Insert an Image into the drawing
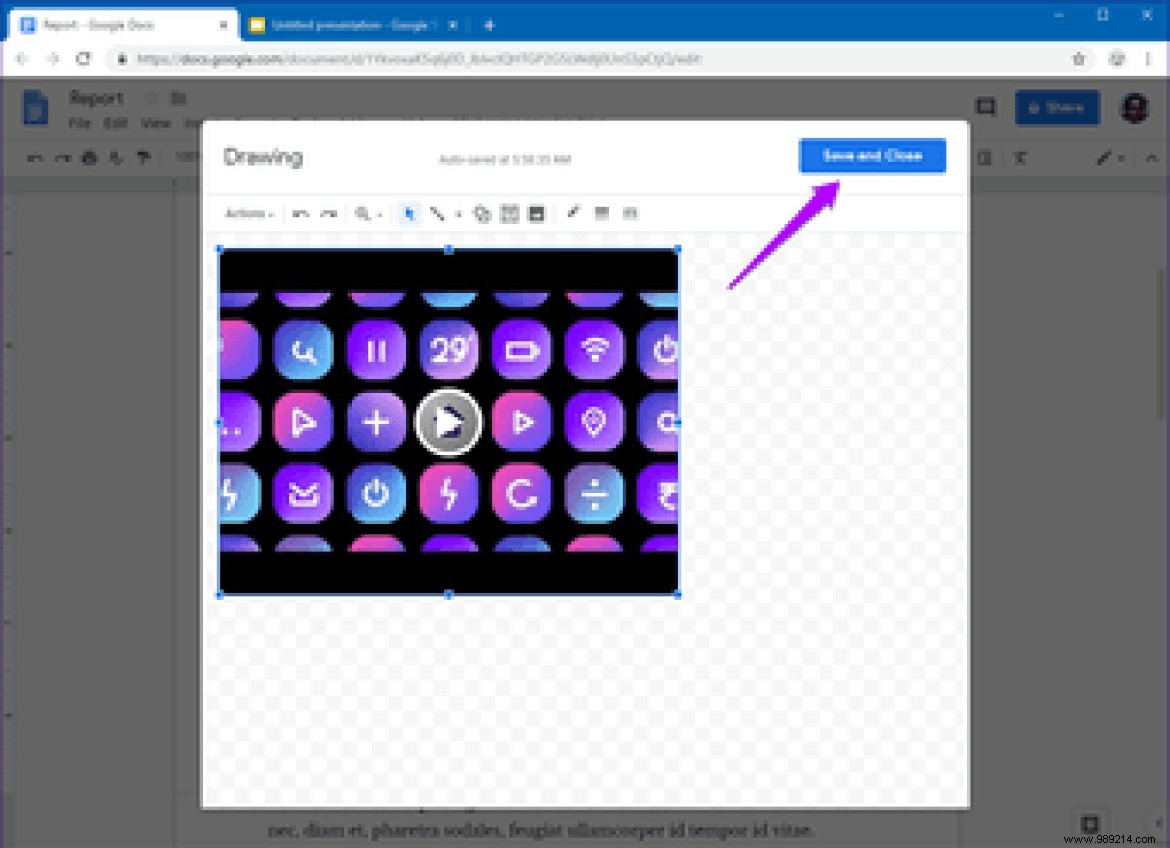The width and height of the screenshot is (1170, 848). (x=536, y=213)
